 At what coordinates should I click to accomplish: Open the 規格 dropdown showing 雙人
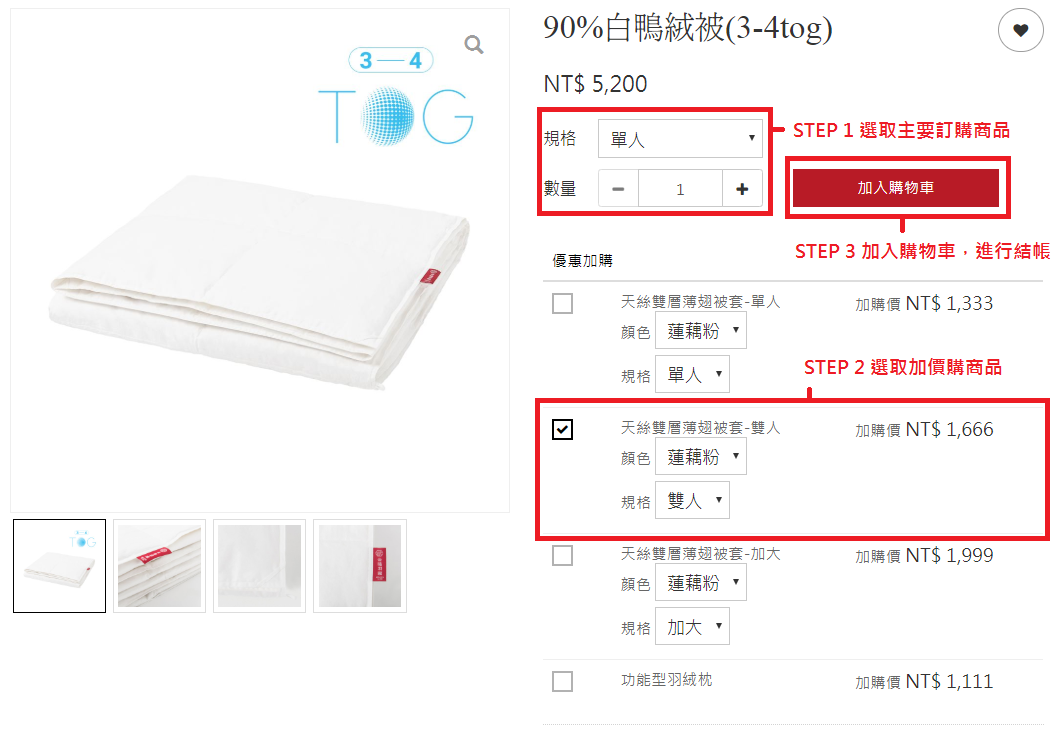click(x=692, y=500)
